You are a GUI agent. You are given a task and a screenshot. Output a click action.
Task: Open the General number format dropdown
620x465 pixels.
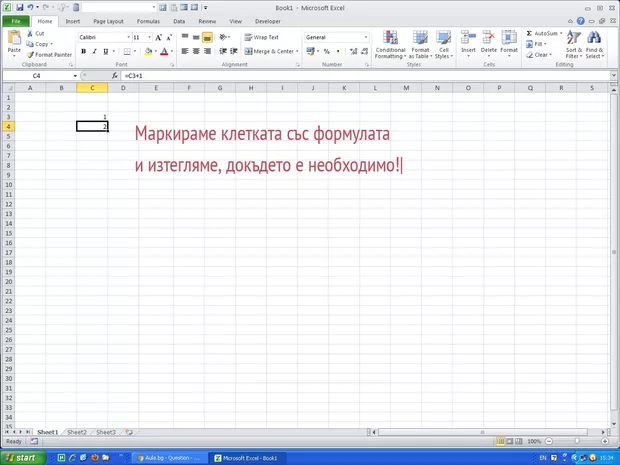click(366, 37)
